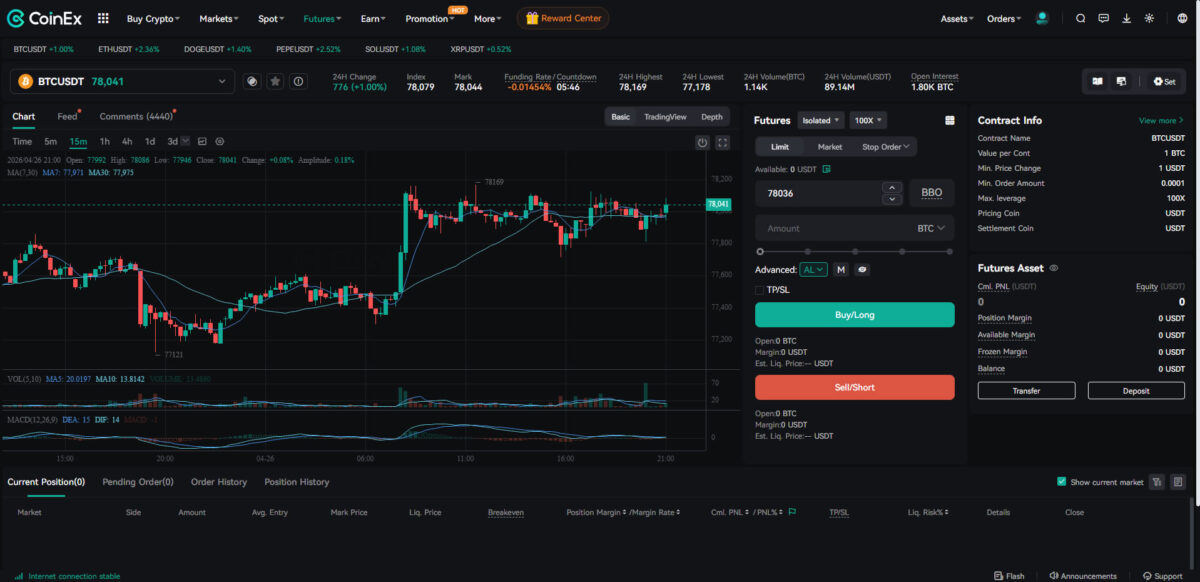The image size is (1200, 582).
Task: Expand chart to fullscreen
Action: [723, 143]
